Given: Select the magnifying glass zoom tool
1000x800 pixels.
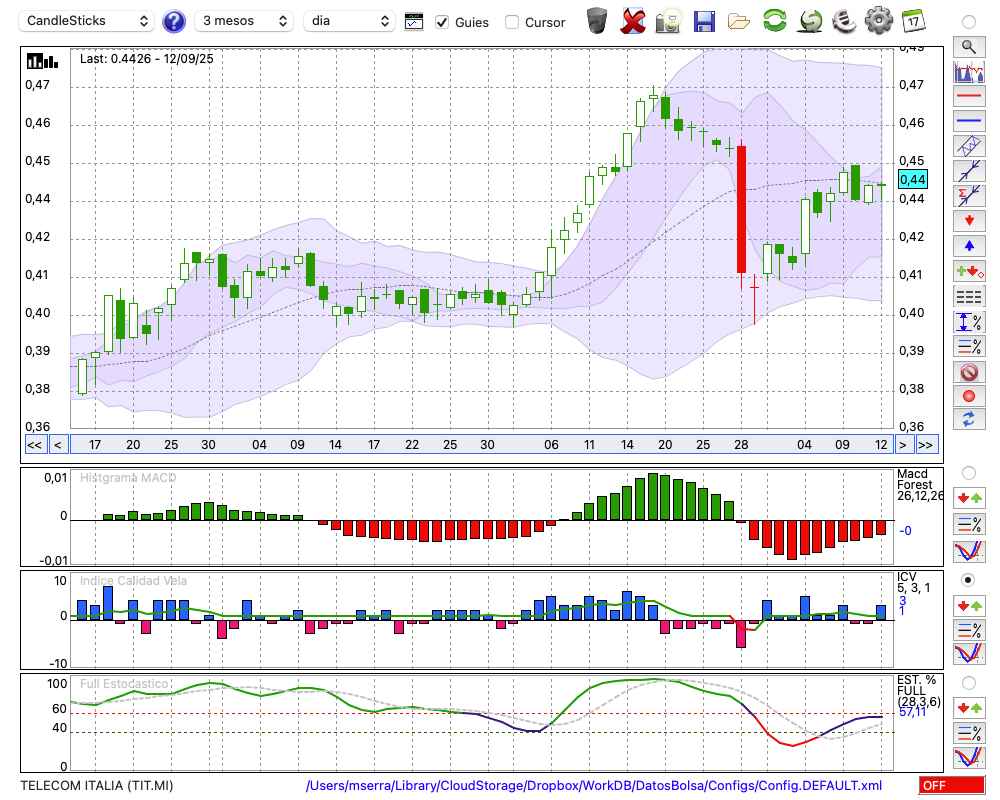Looking at the screenshot, I should click(x=969, y=47).
